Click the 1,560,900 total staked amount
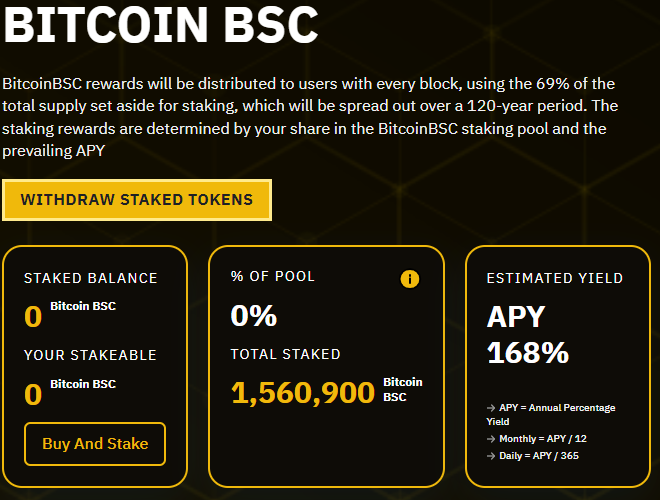 tap(303, 393)
